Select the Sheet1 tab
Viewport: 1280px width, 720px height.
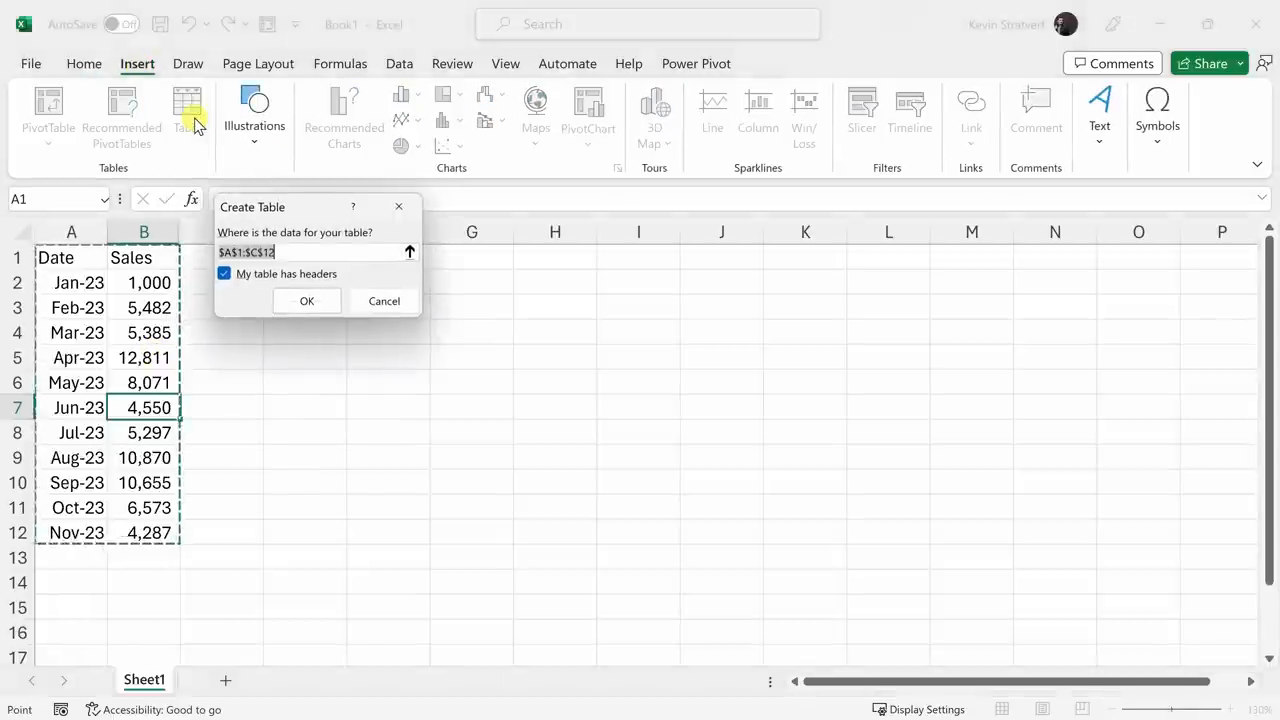[x=144, y=680]
